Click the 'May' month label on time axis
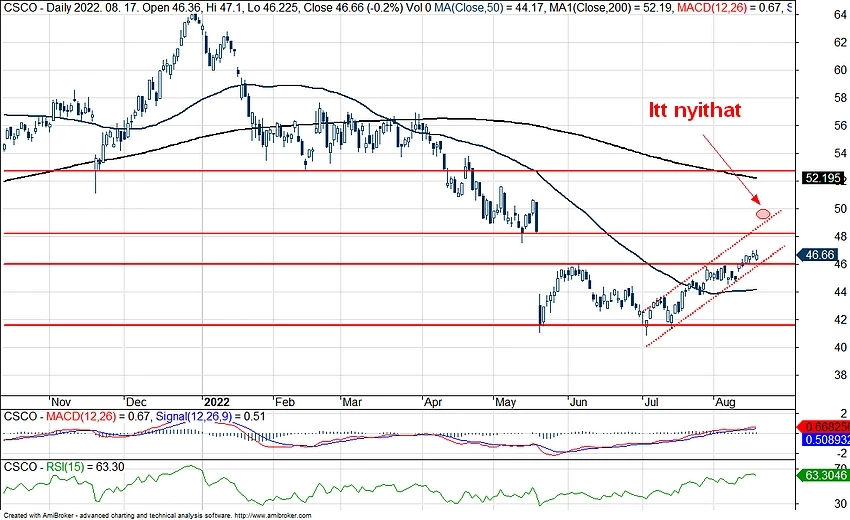 click(x=505, y=402)
